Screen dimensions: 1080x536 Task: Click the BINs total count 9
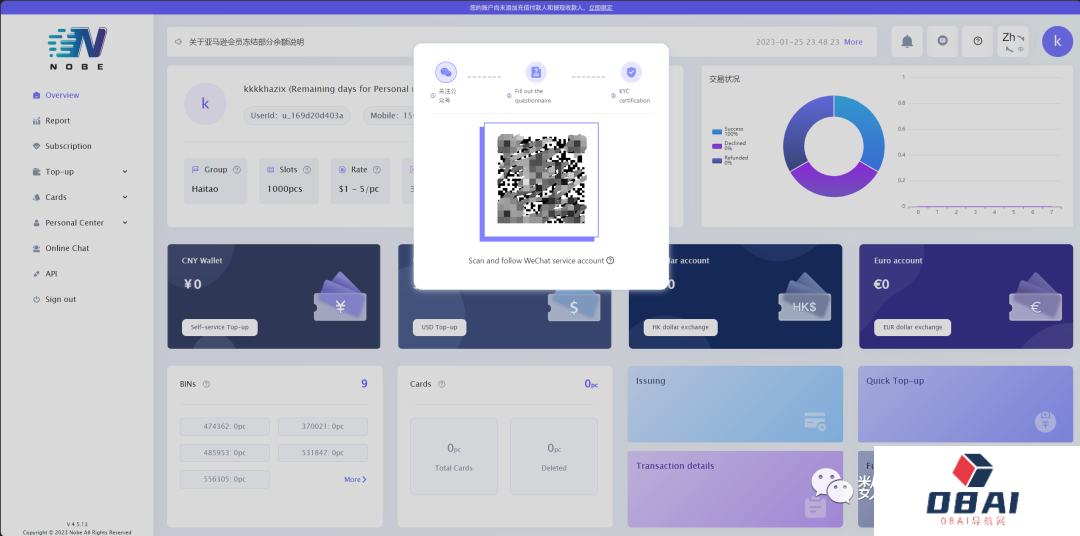pyautogui.click(x=364, y=384)
